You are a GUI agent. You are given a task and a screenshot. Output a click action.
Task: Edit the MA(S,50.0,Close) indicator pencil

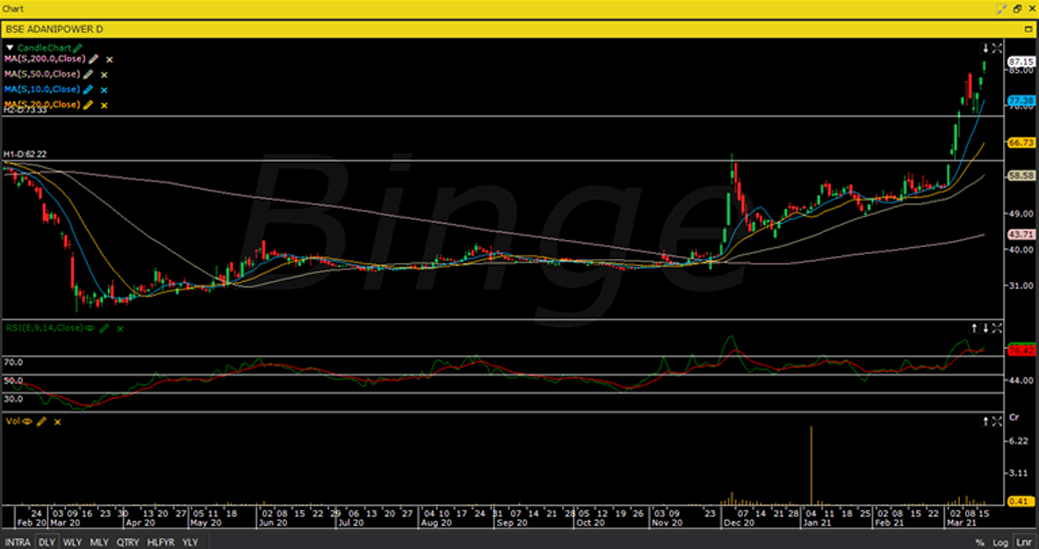coord(88,74)
